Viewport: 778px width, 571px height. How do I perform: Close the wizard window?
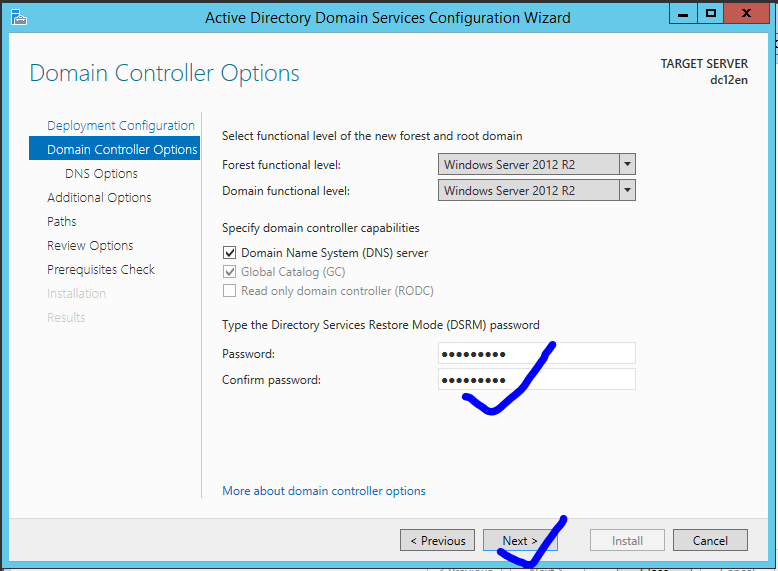[x=746, y=13]
